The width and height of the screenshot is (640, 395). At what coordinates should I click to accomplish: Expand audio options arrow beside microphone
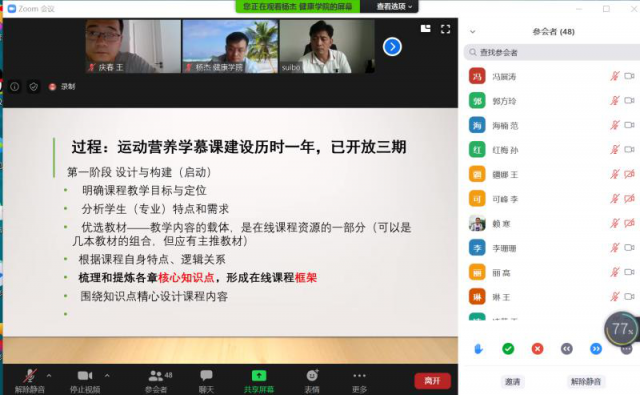(x=49, y=375)
